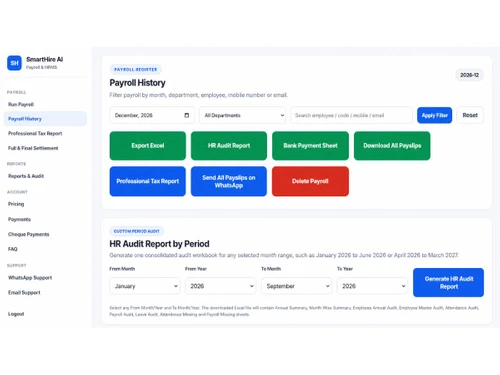Focus the search employee input field
Screen dimensions: 500x375
351,115
